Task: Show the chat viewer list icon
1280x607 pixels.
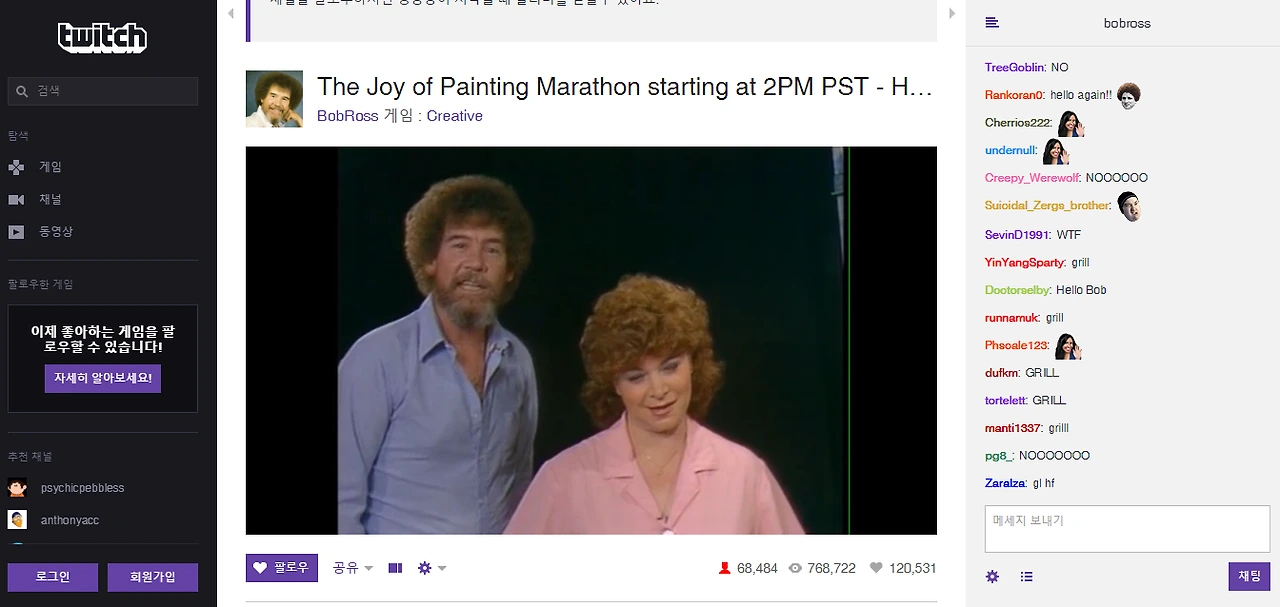Action: (x=1026, y=576)
